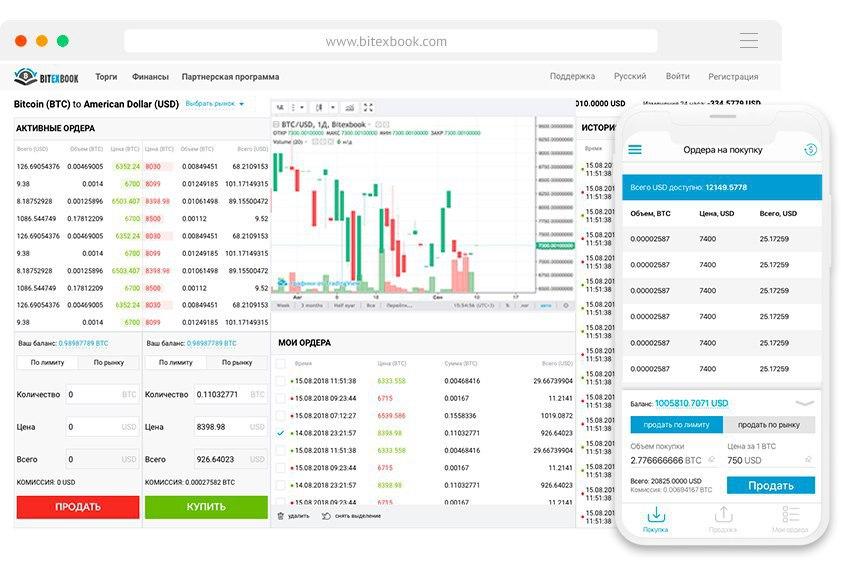Click the green КУПИТЬ button
The image size is (841, 580).
click(x=206, y=506)
